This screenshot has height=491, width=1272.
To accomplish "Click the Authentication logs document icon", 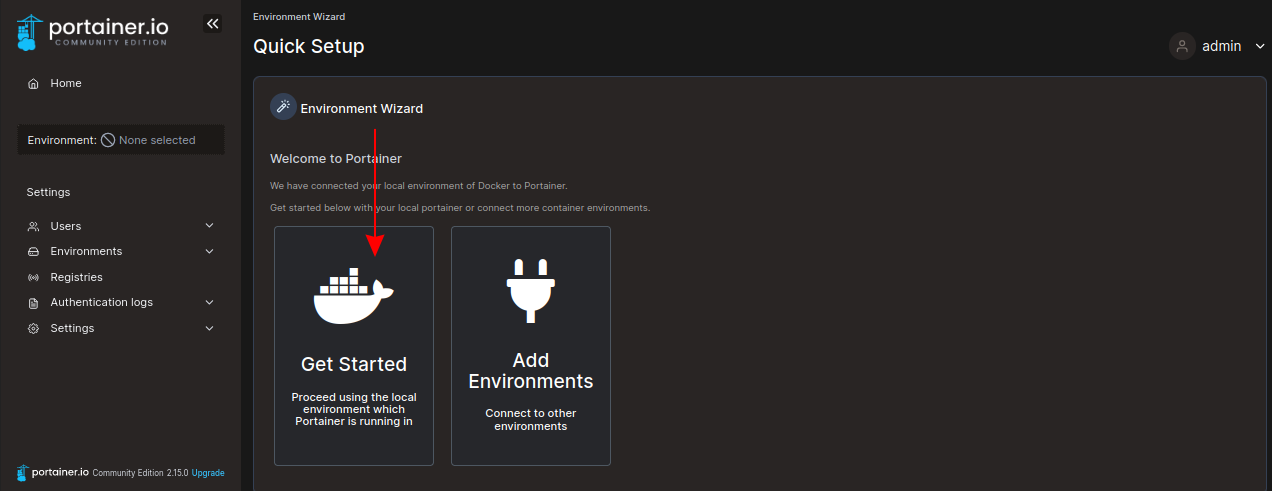I will click(34, 303).
